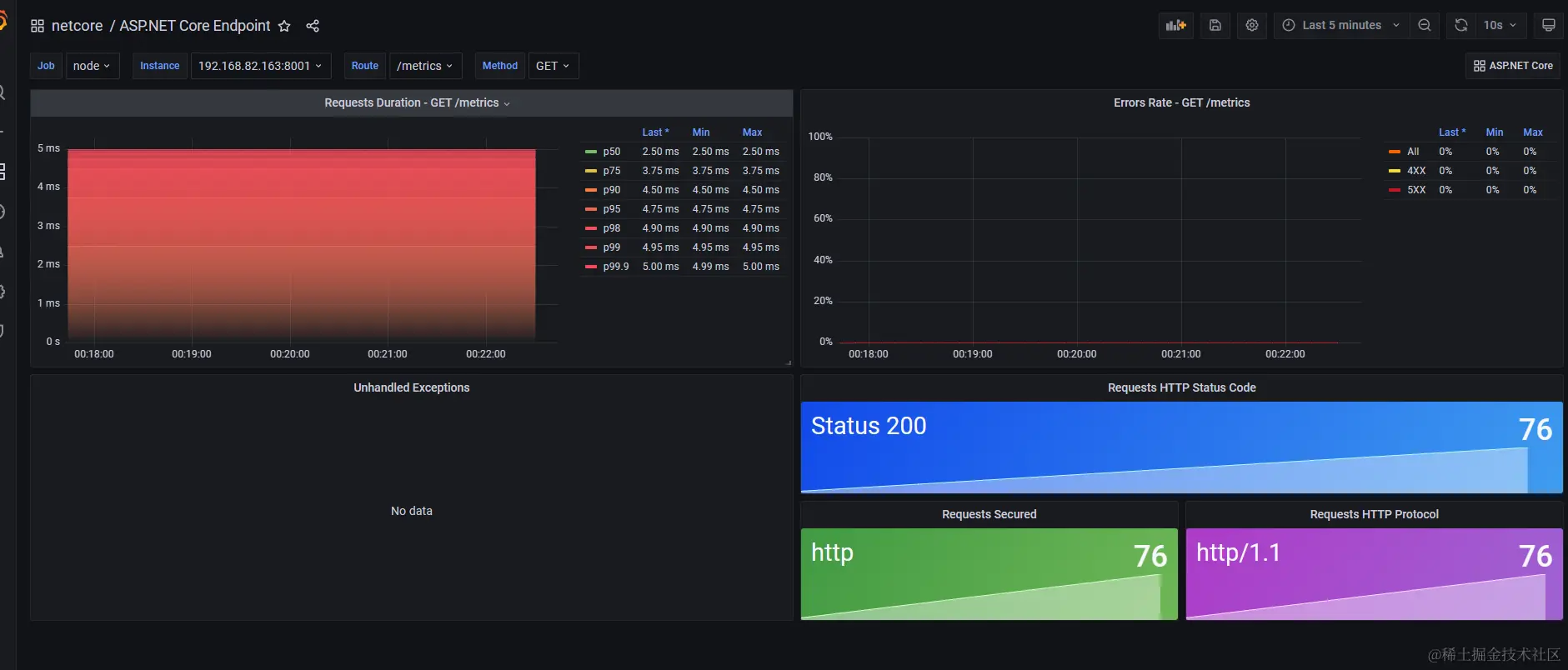Open the Requests Duration panel title menu
This screenshot has height=670, width=1568.
click(x=417, y=102)
